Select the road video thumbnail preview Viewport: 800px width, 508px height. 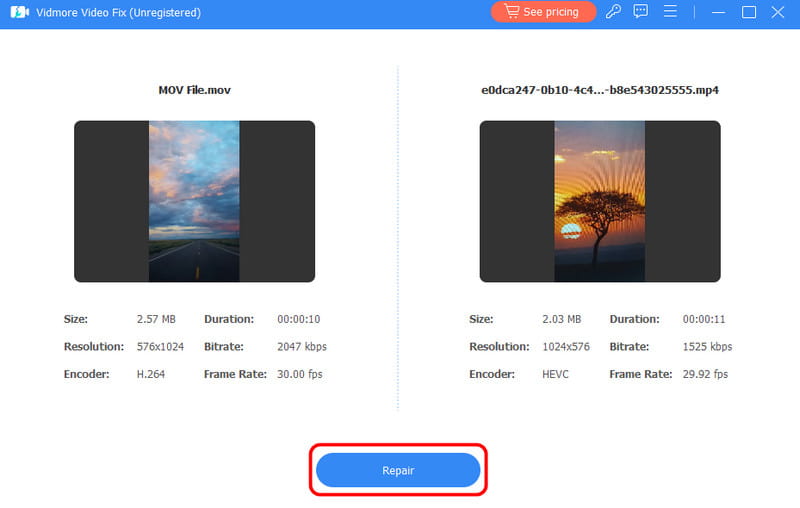pyautogui.click(x=194, y=201)
